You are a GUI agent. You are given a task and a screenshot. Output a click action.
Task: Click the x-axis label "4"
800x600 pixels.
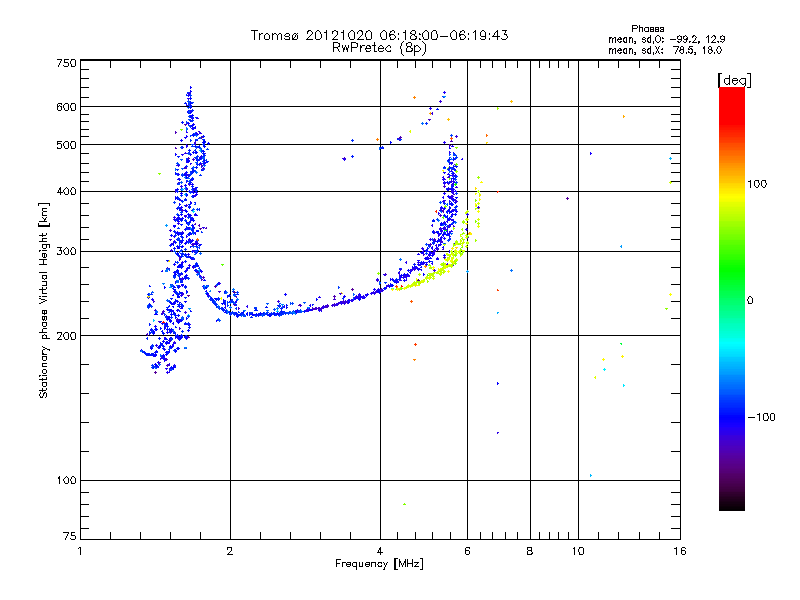coord(380,551)
